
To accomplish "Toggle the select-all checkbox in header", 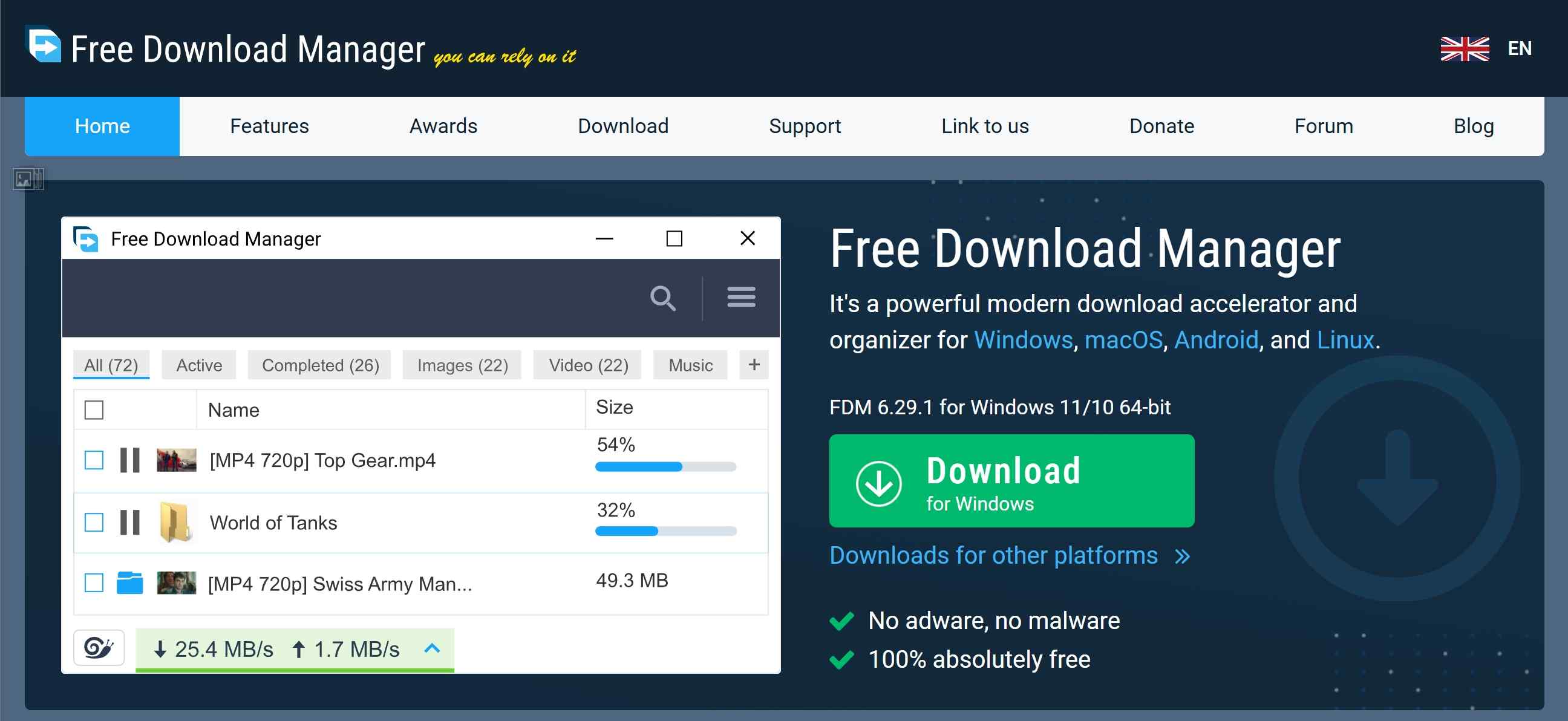I will (94, 410).
